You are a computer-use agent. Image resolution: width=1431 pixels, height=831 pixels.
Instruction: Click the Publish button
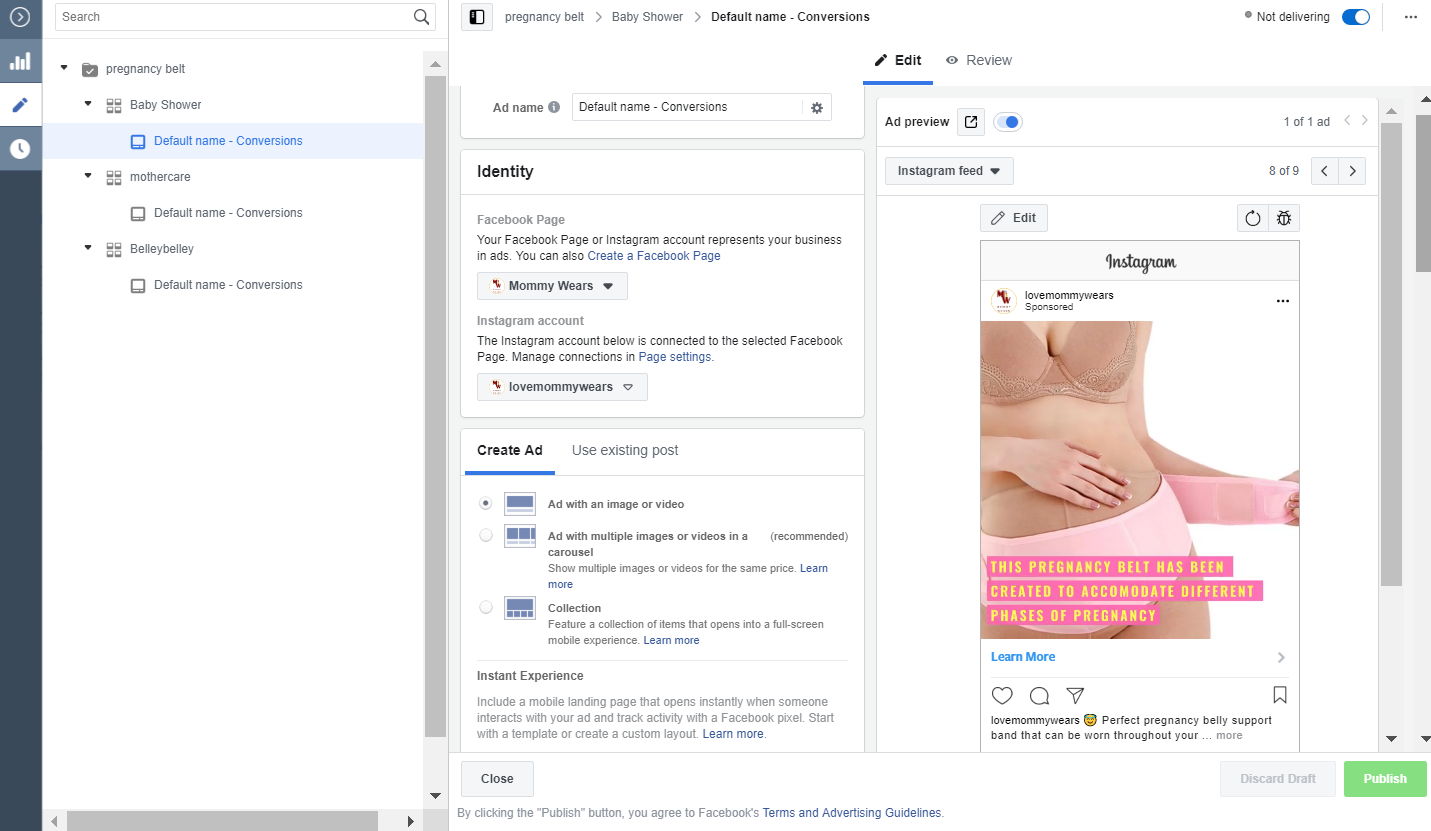(1385, 779)
